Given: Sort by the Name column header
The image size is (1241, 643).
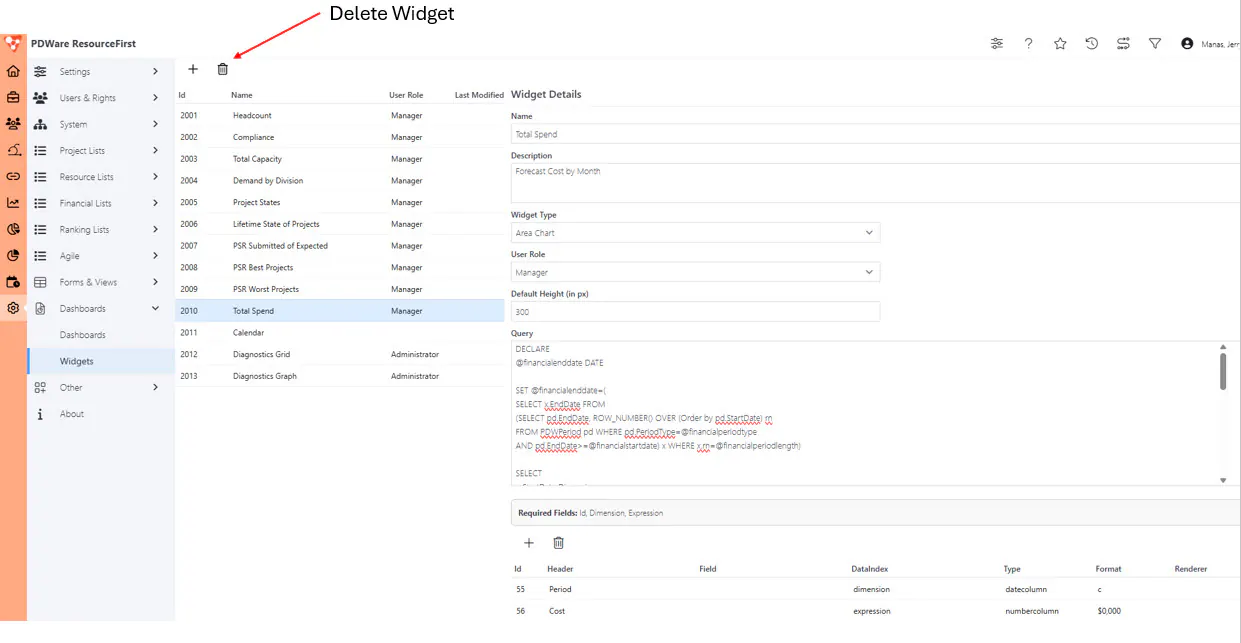Looking at the screenshot, I should click(242, 95).
